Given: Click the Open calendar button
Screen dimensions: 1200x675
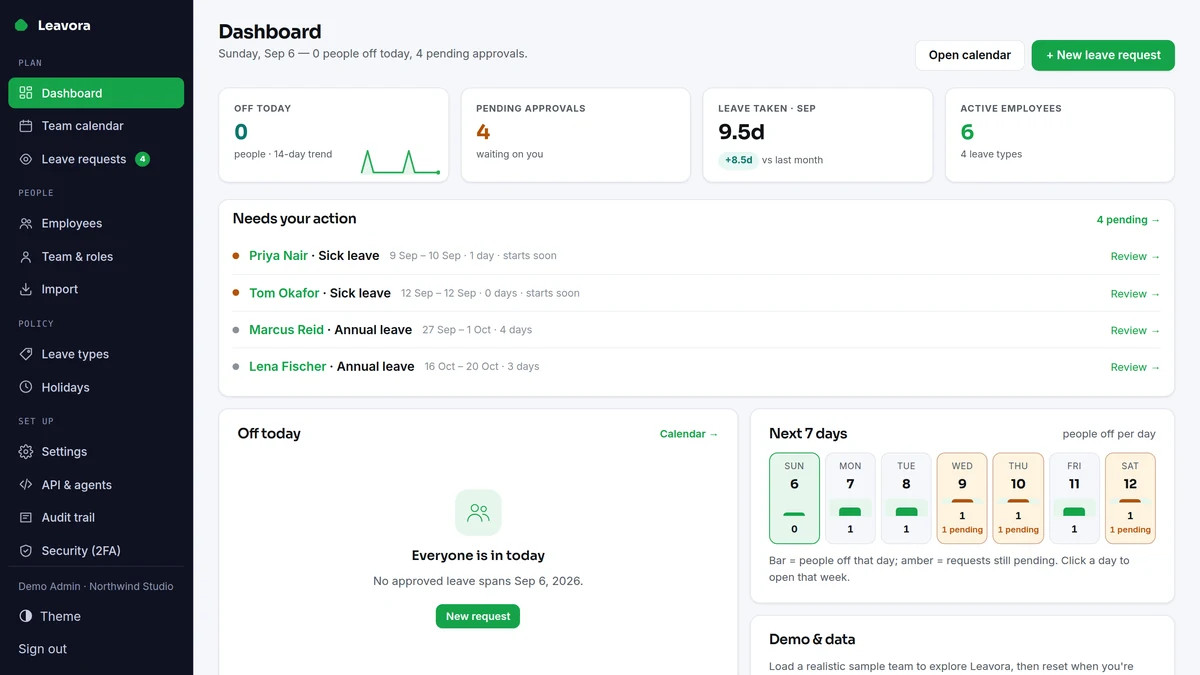Looking at the screenshot, I should tap(969, 55).
